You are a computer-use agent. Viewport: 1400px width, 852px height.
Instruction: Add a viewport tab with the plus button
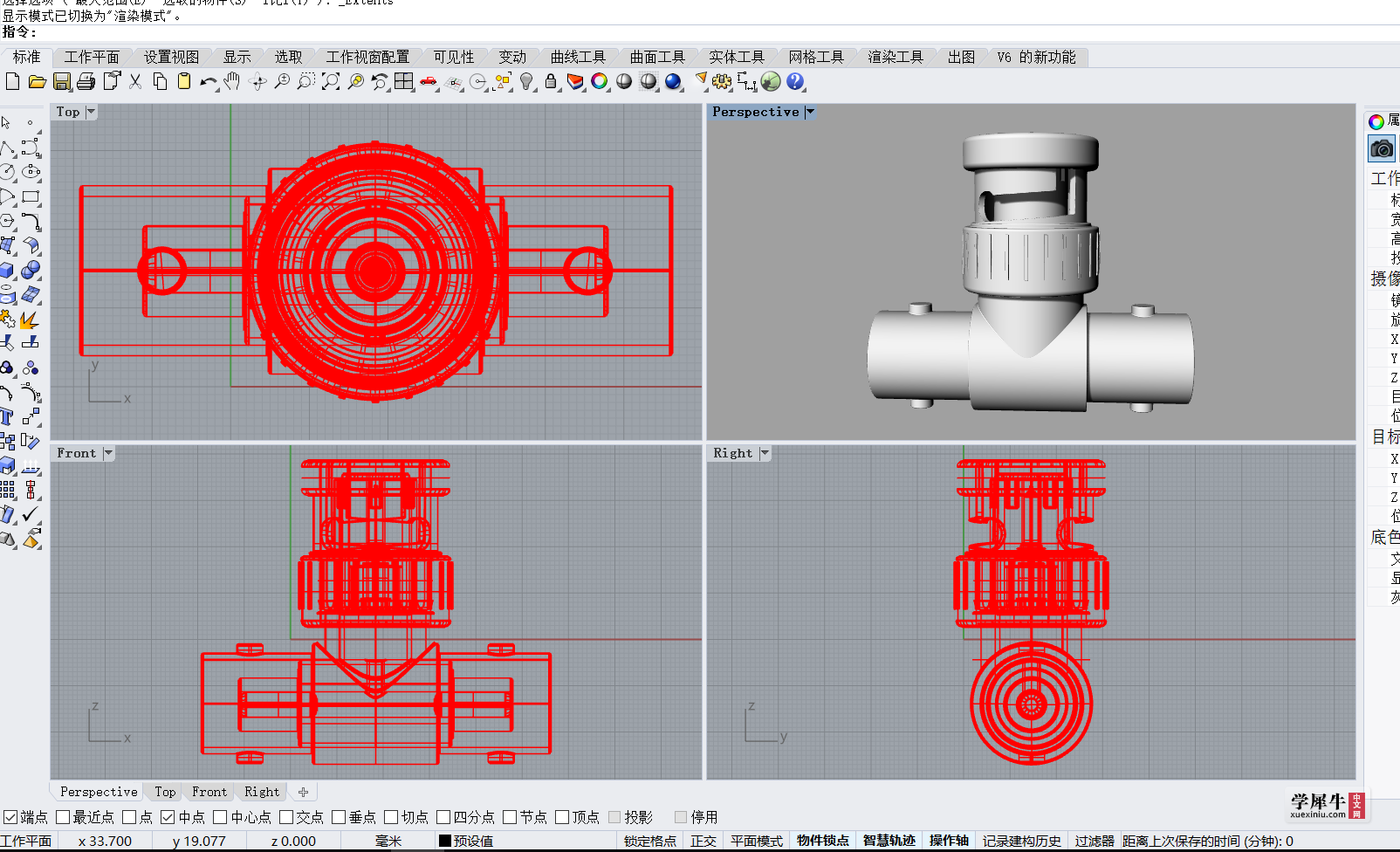(x=303, y=792)
